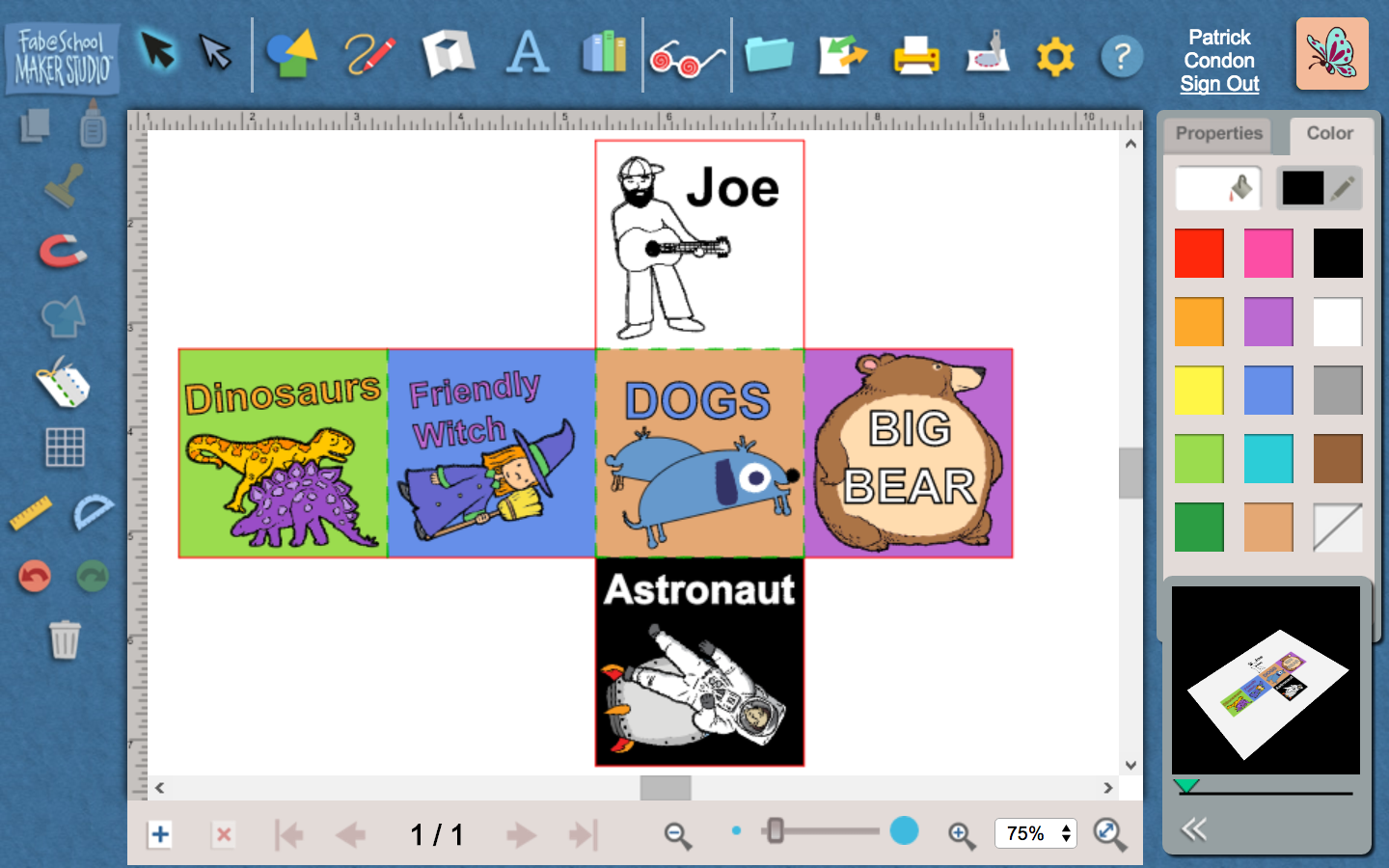Select the fill color bucket box
This screenshot has height=868, width=1389.
pos(1218,188)
